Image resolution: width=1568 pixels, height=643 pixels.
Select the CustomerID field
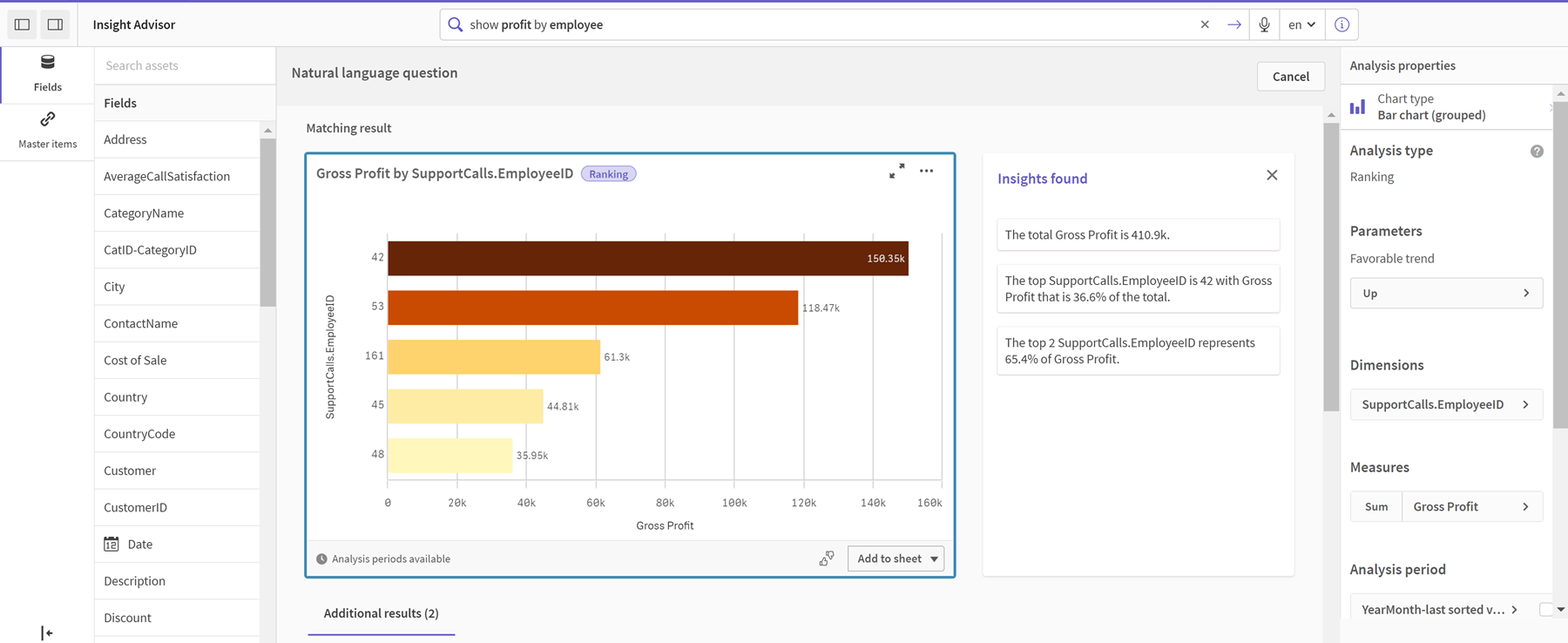177,507
